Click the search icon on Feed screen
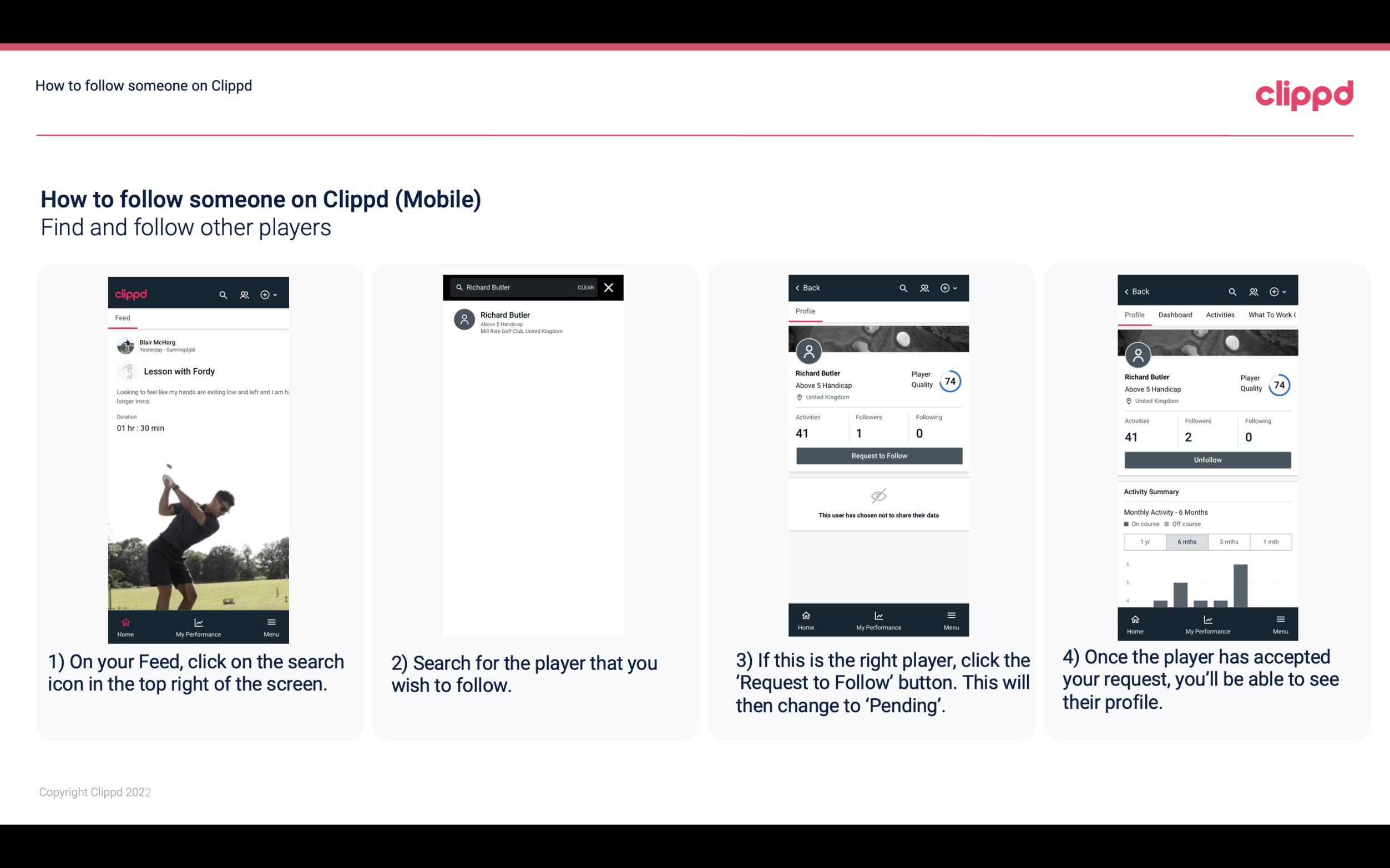 click(x=221, y=293)
